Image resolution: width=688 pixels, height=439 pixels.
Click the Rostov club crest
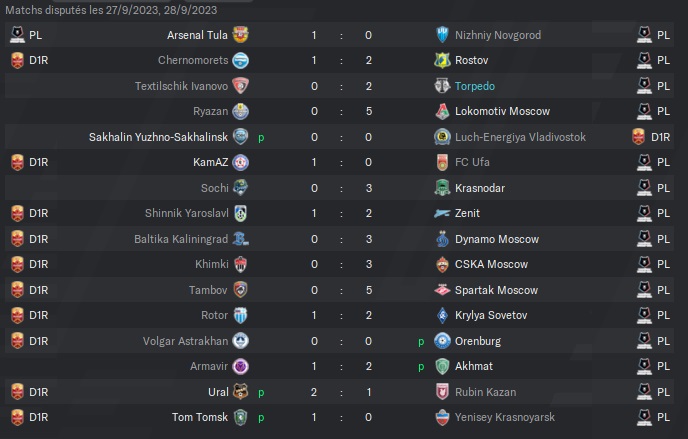click(x=442, y=60)
